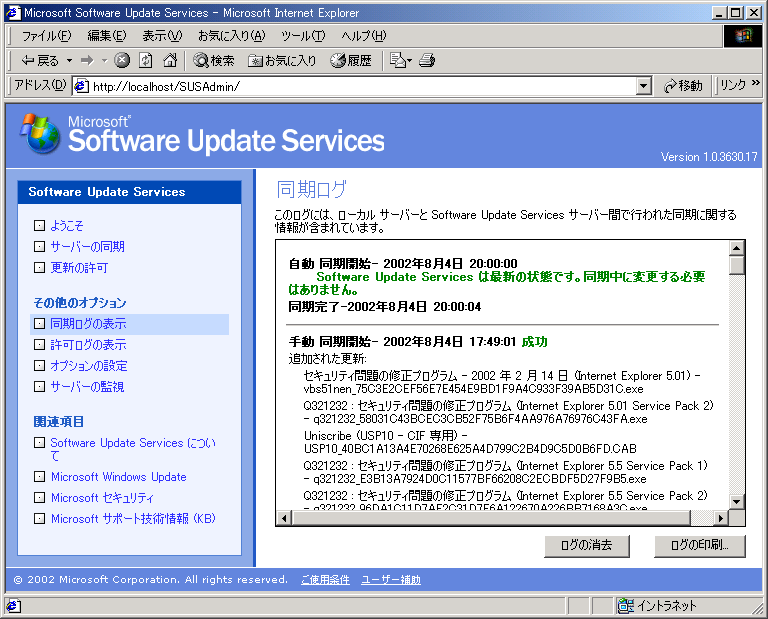Click the bullet icon beside 同期ログの表示
The height and width of the screenshot is (619, 768).
coord(39,324)
